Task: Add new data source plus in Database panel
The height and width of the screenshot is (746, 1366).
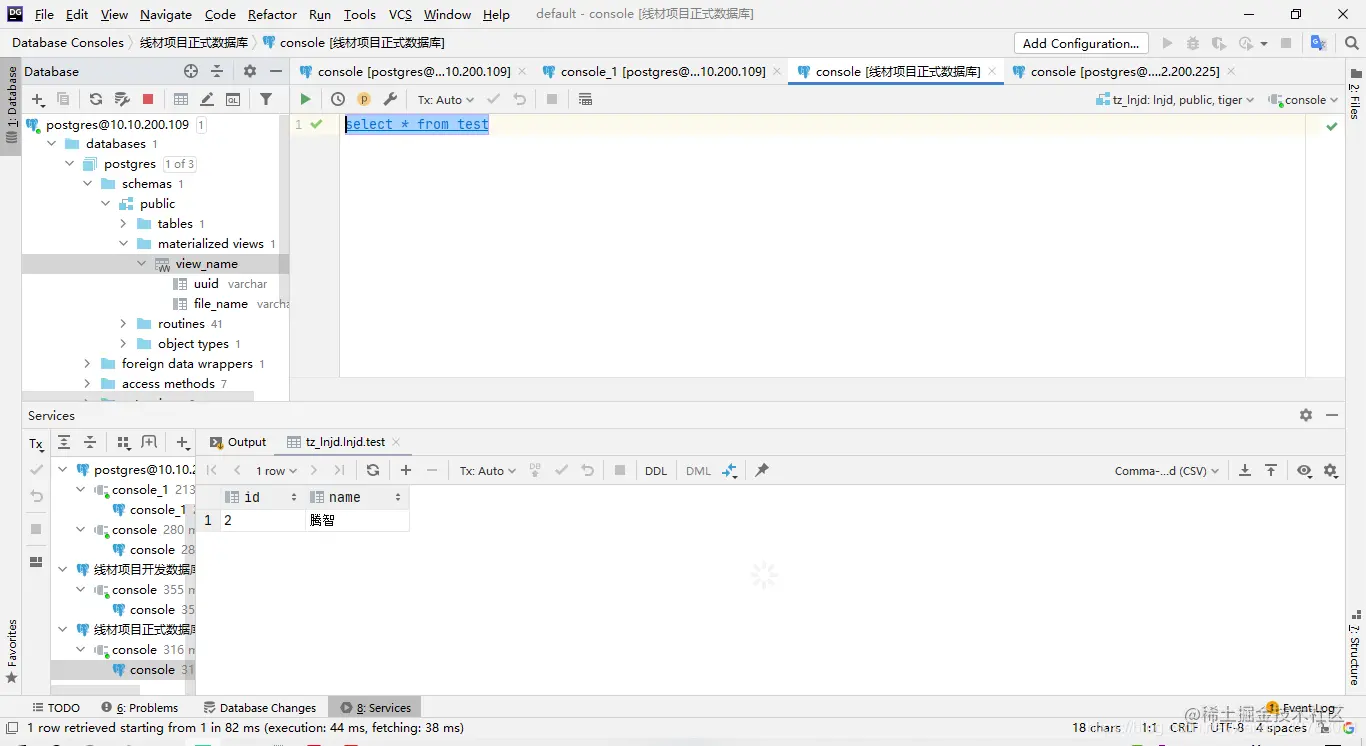Action: 38,99
